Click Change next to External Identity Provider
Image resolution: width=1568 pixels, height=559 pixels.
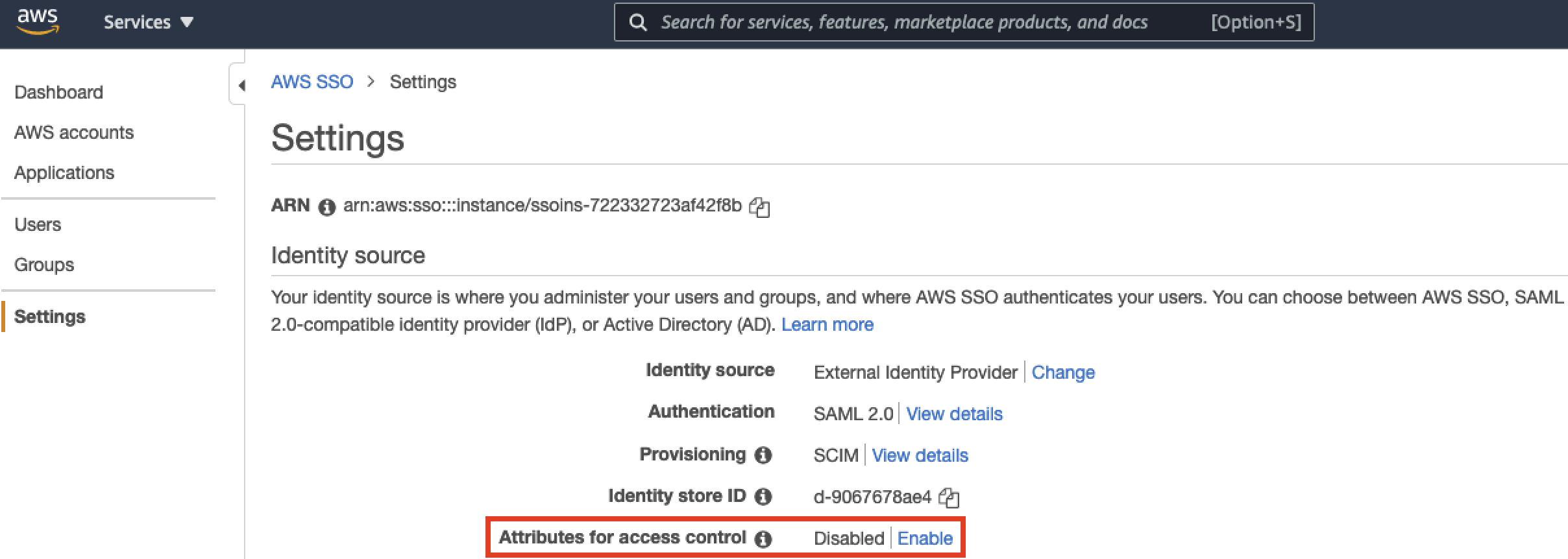tap(1063, 372)
